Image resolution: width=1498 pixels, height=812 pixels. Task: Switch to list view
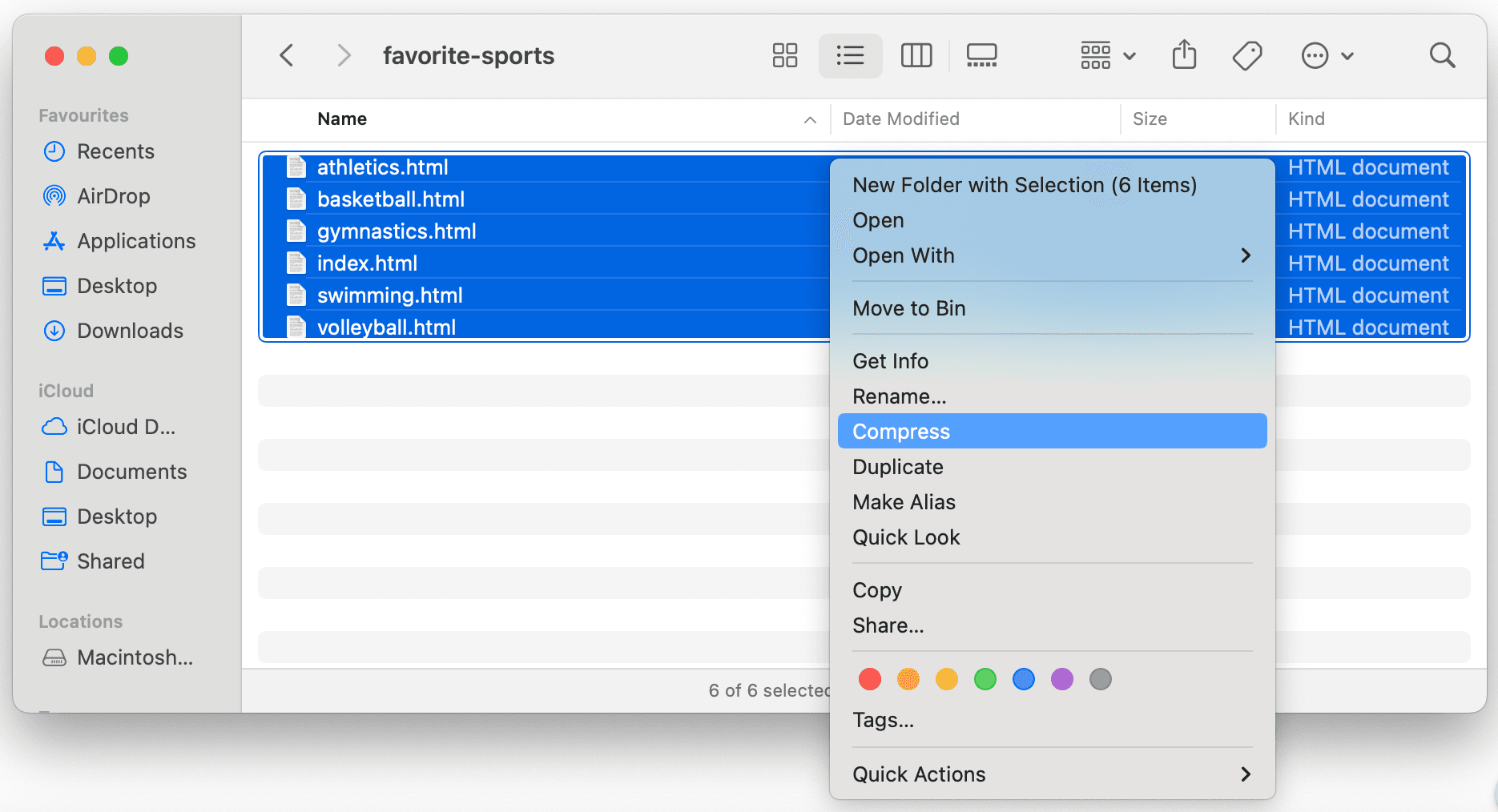[850, 55]
